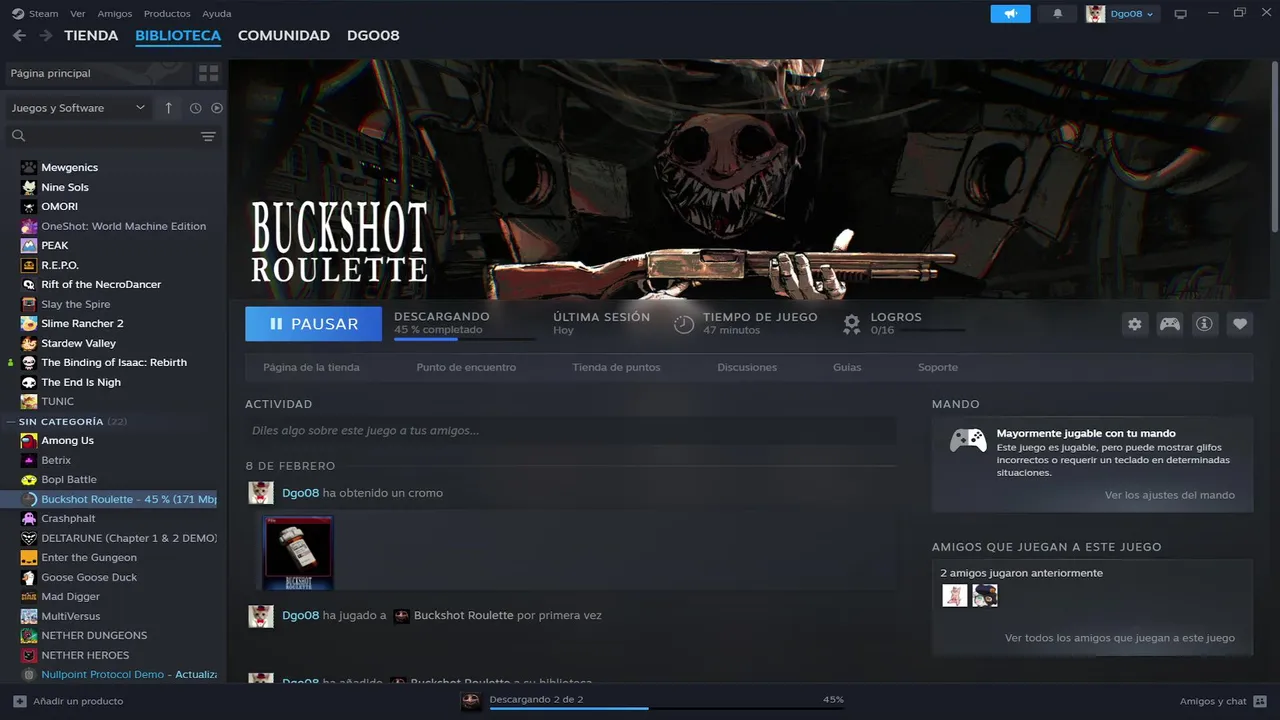Viewport: 1280px width, 720px height.
Task: Open the DGO08 profile tab
Action: tap(373, 35)
